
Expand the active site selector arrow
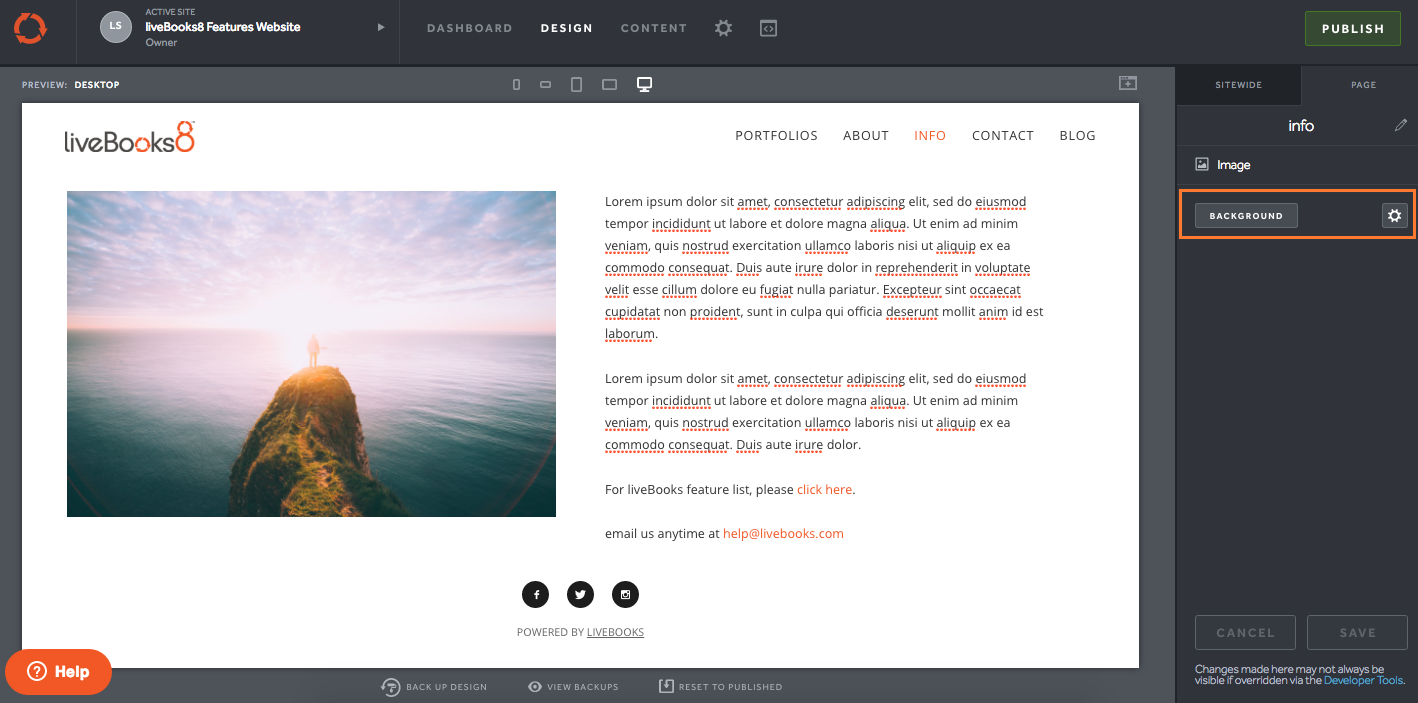(381, 28)
